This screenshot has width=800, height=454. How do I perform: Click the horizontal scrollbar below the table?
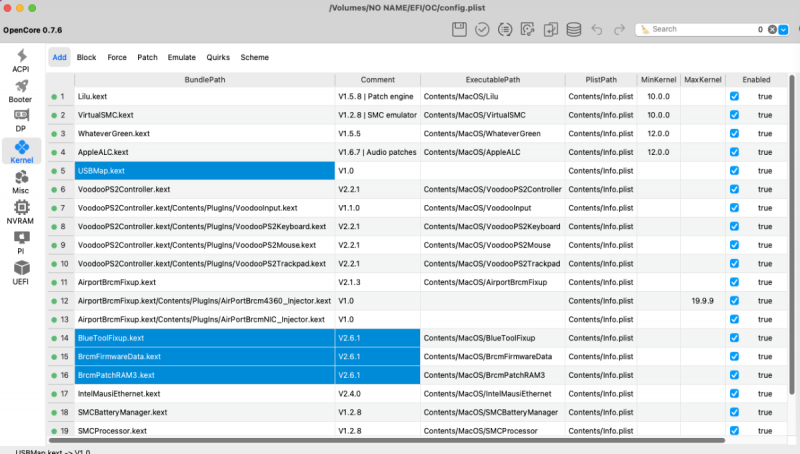coord(385,440)
